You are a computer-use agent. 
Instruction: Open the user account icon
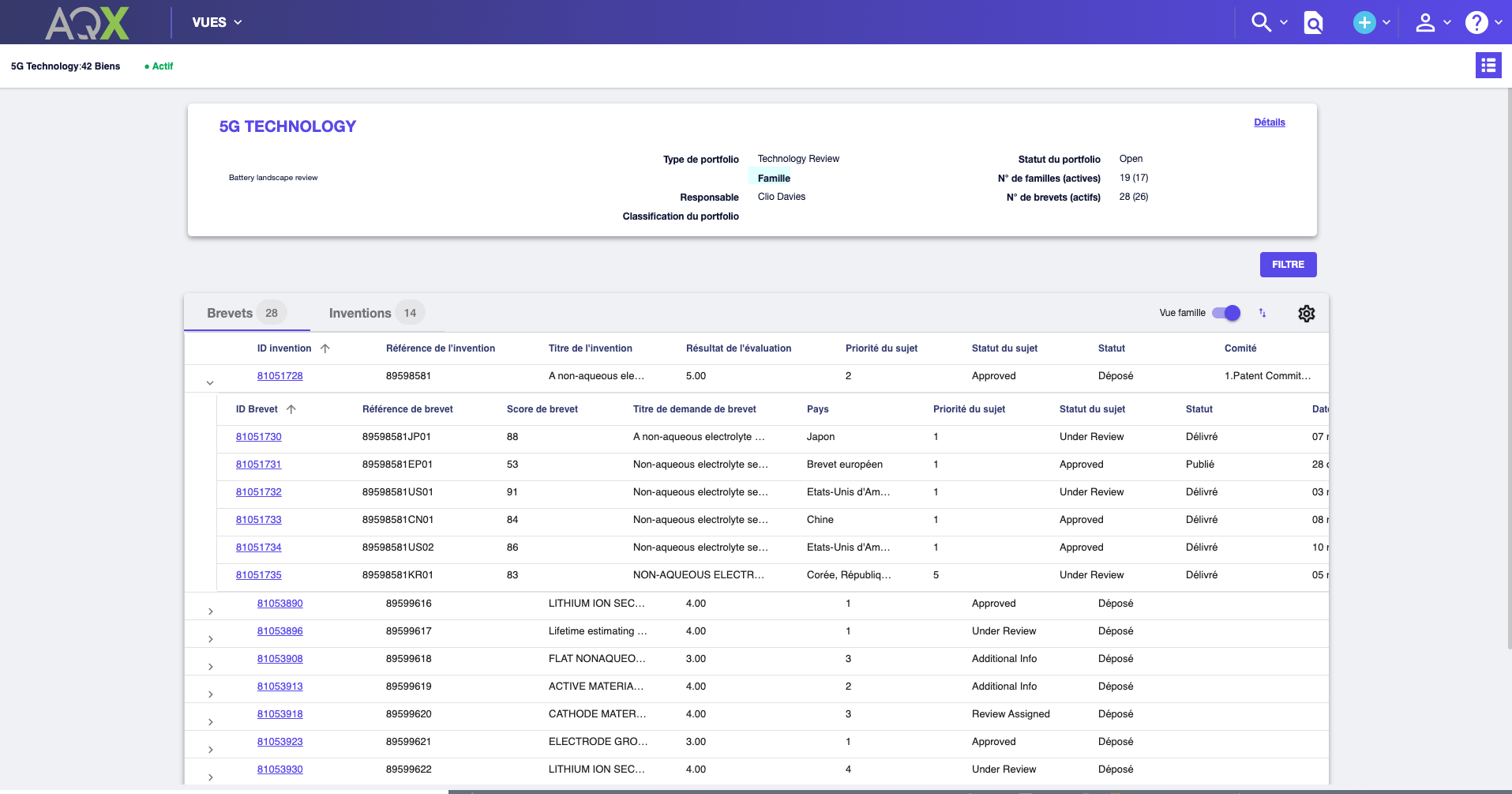point(1425,22)
